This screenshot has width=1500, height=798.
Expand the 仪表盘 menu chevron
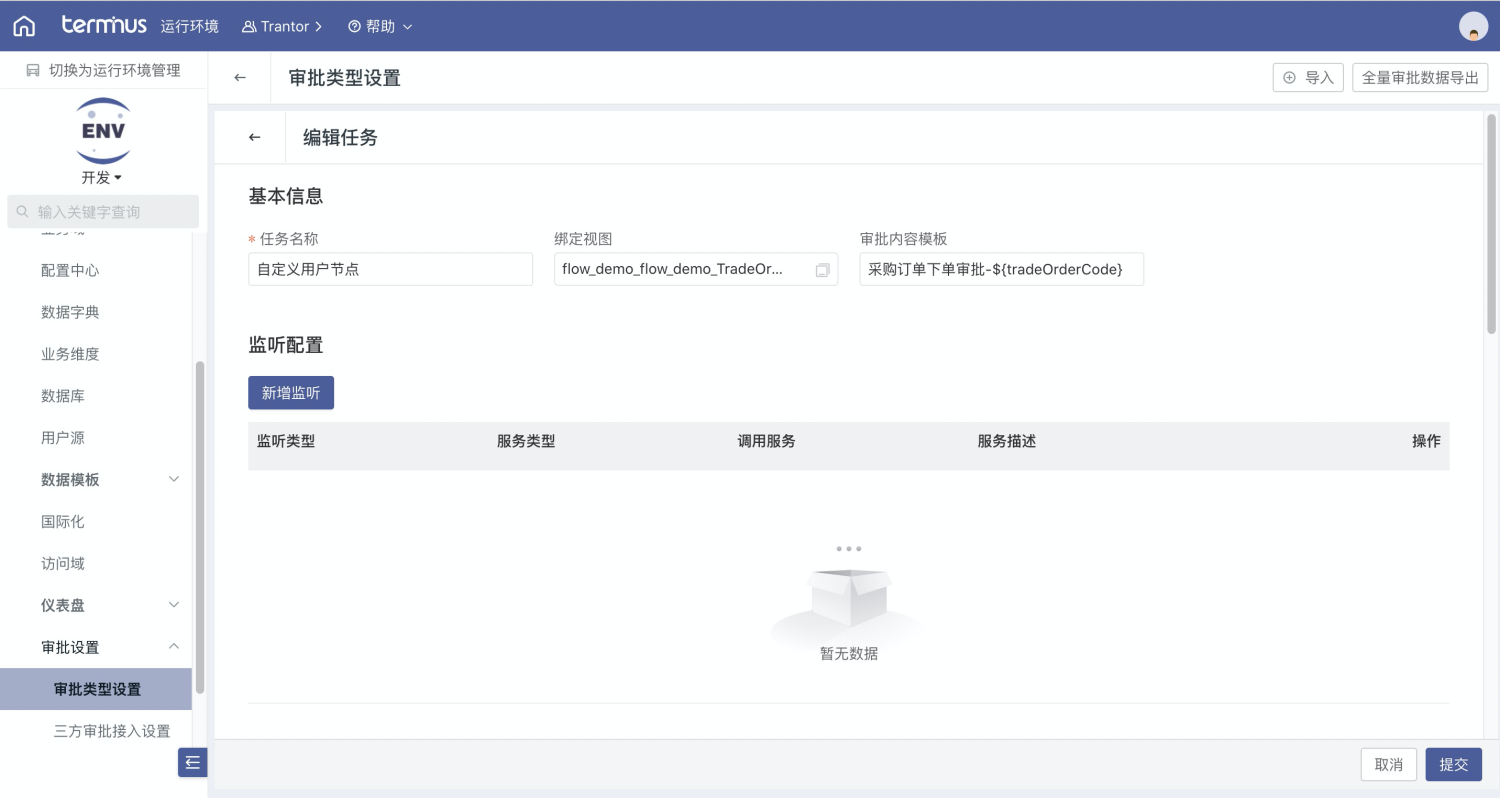point(174,605)
